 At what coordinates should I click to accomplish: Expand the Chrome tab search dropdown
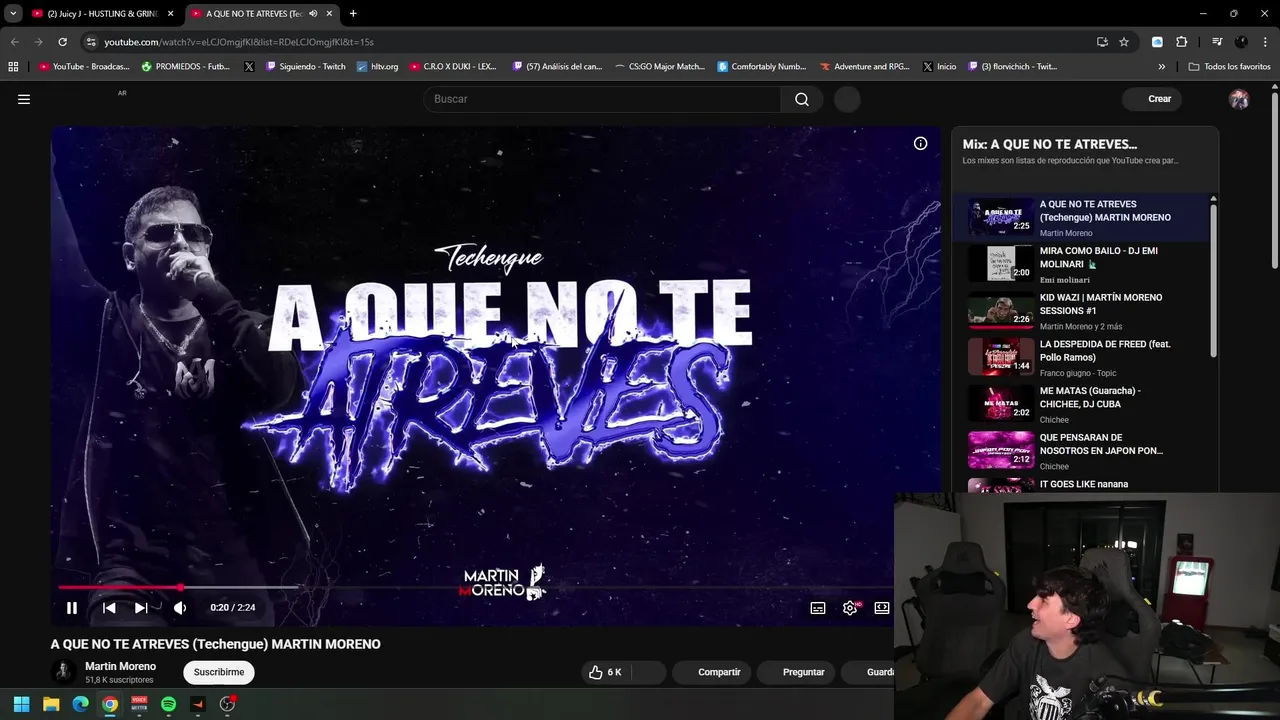(13, 13)
